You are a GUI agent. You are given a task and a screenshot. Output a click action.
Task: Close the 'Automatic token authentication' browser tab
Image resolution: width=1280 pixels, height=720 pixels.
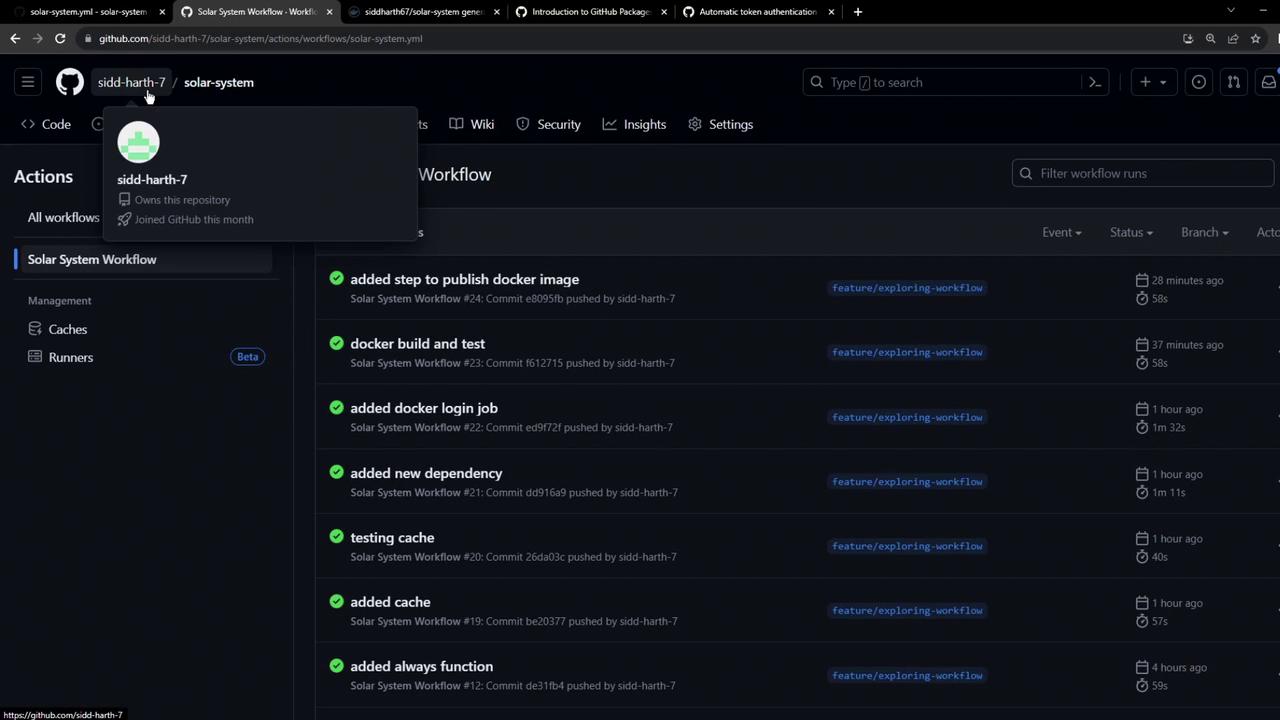[831, 12]
